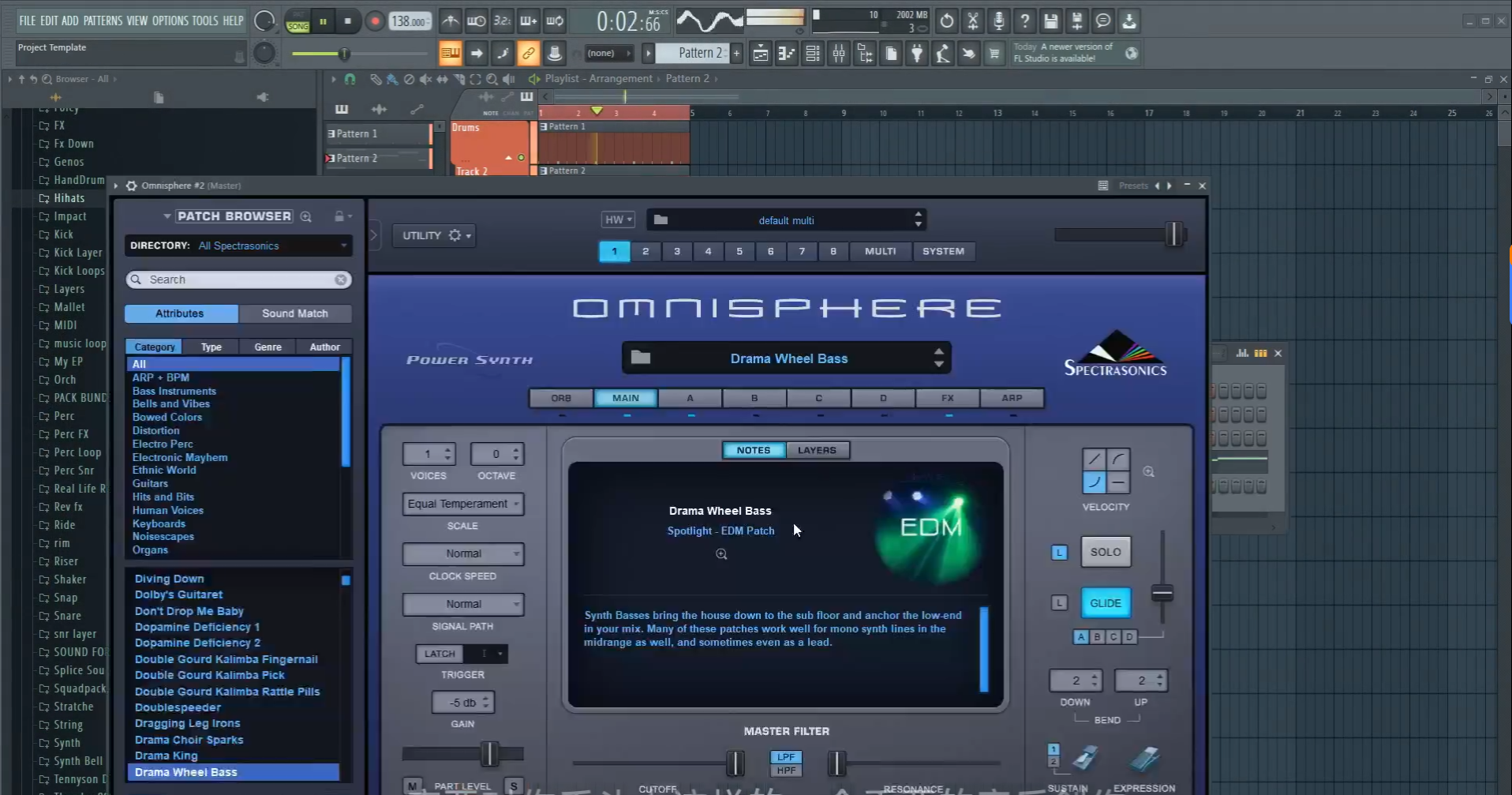Open the CLOCK SPEED Normal dropdown
Image resolution: width=1512 pixels, height=795 pixels.
[x=463, y=553]
